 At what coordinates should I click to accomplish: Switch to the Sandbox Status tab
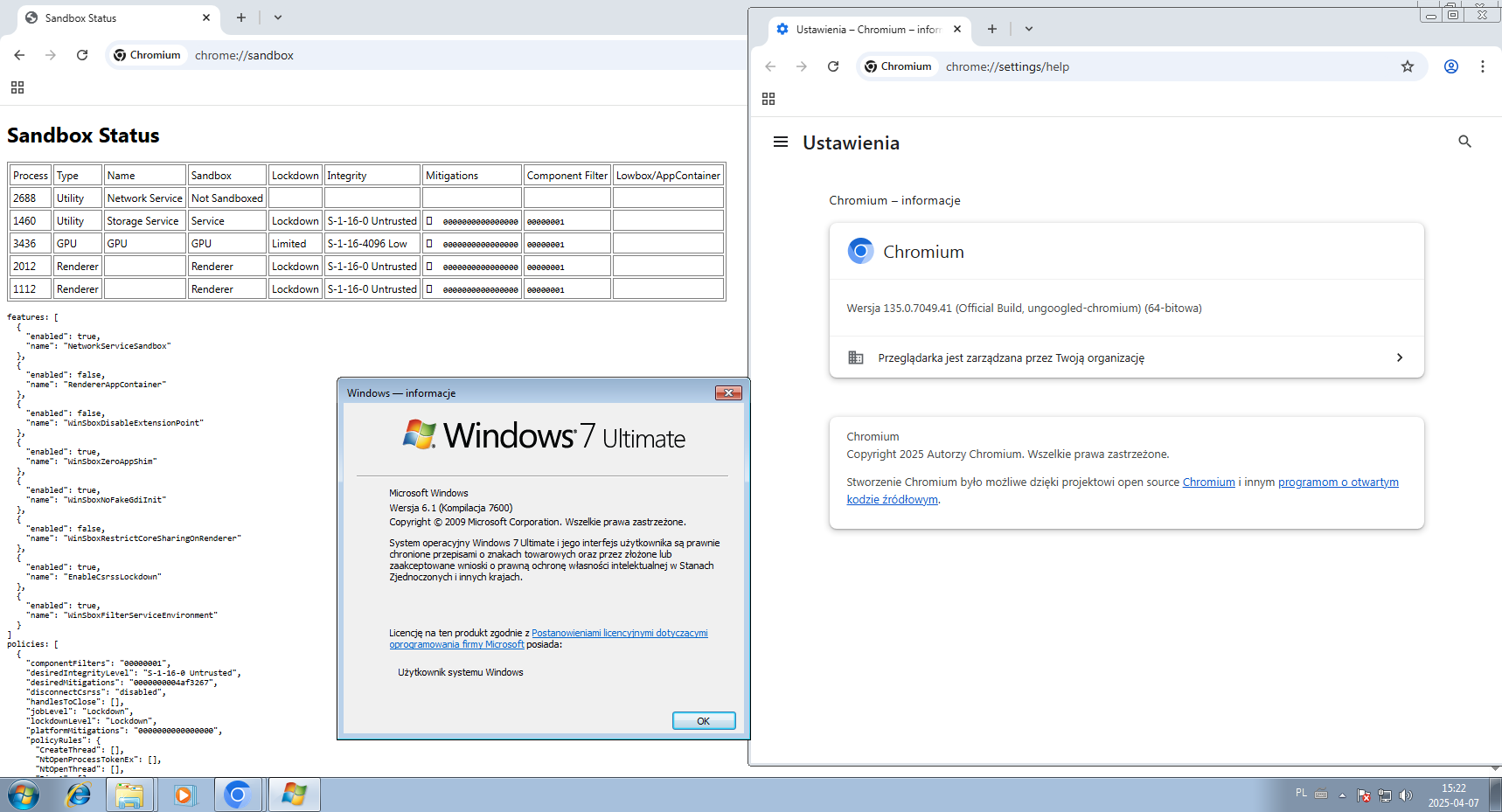118,17
